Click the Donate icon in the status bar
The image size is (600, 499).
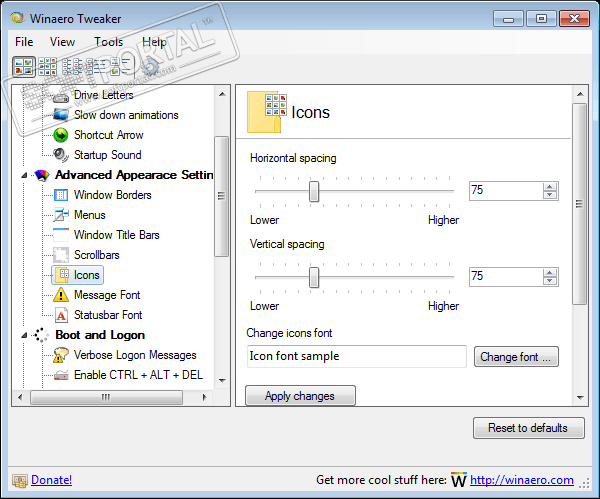pyautogui.click(x=20, y=480)
